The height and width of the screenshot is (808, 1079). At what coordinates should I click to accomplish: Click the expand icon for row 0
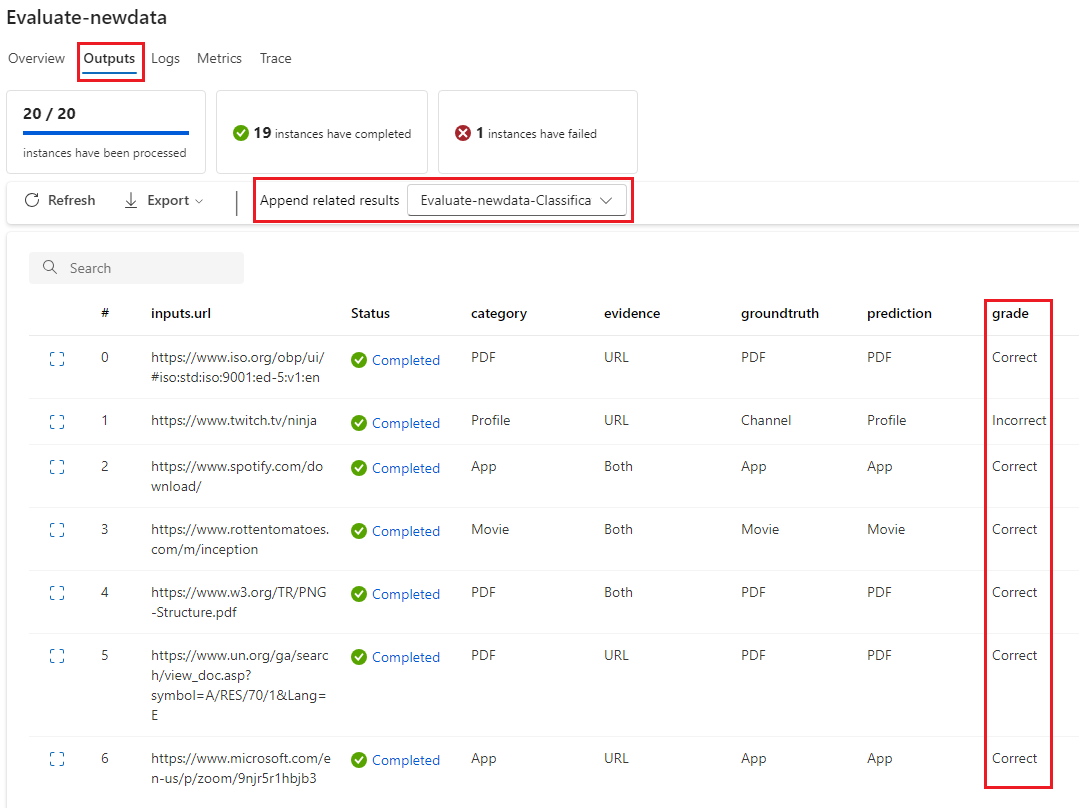tap(57, 359)
